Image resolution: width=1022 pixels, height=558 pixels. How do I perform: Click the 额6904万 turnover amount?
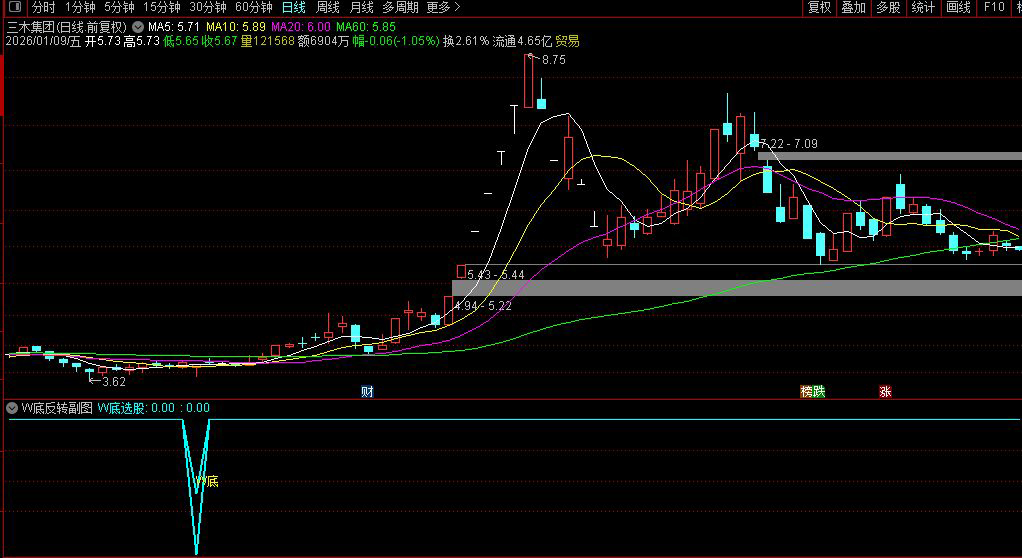point(322,41)
